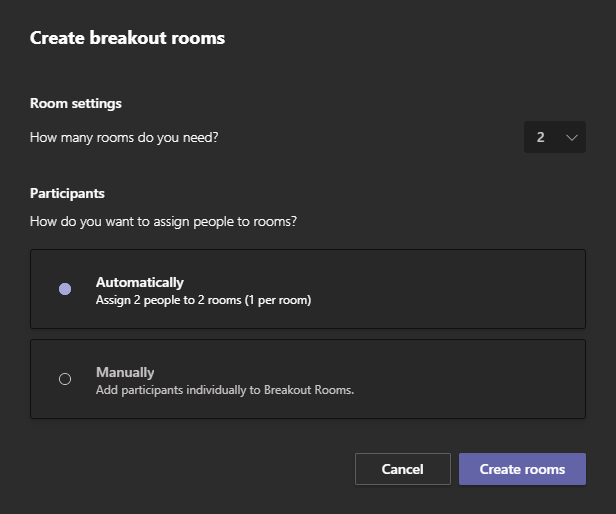The height and width of the screenshot is (514, 616).
Task: Click the chevron arrow beside the room number
Action: pos(572,137)
